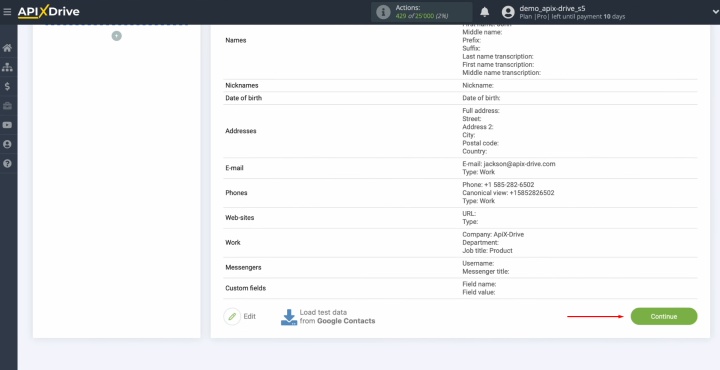The image size is (720, 370).
Task: Click the demo_apix-drive_s5 account name
Action: tap(552, 8)
